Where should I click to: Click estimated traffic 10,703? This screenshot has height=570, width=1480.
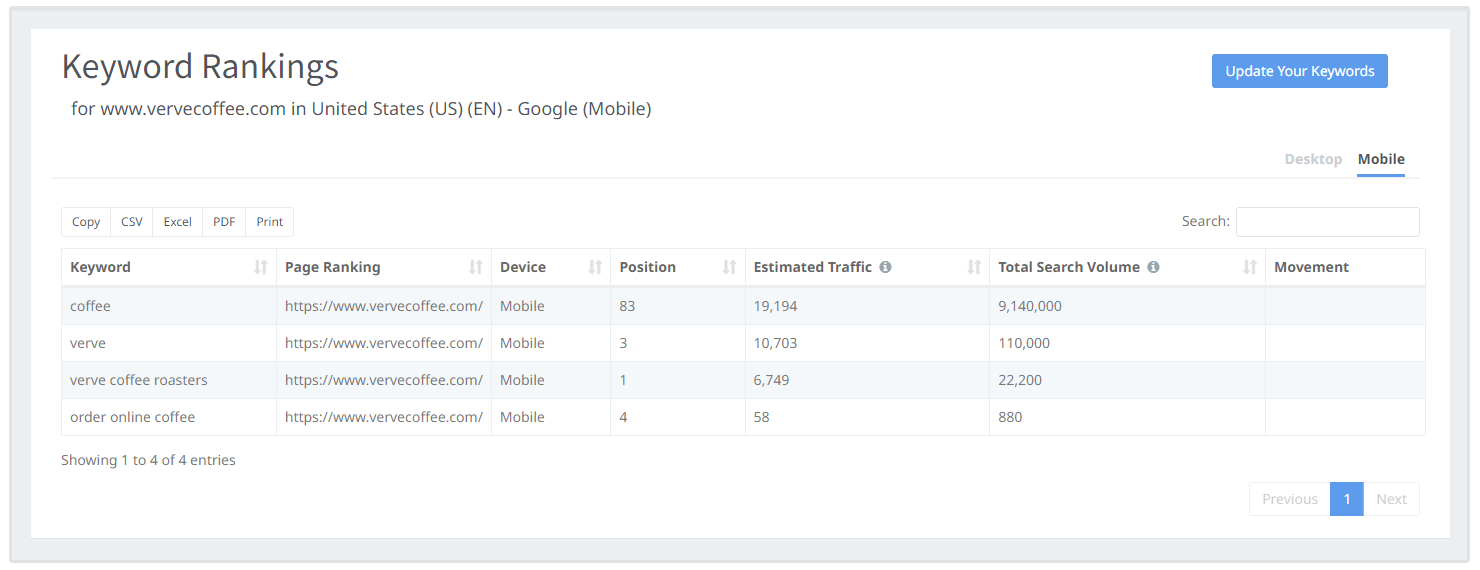coord(776,343)
